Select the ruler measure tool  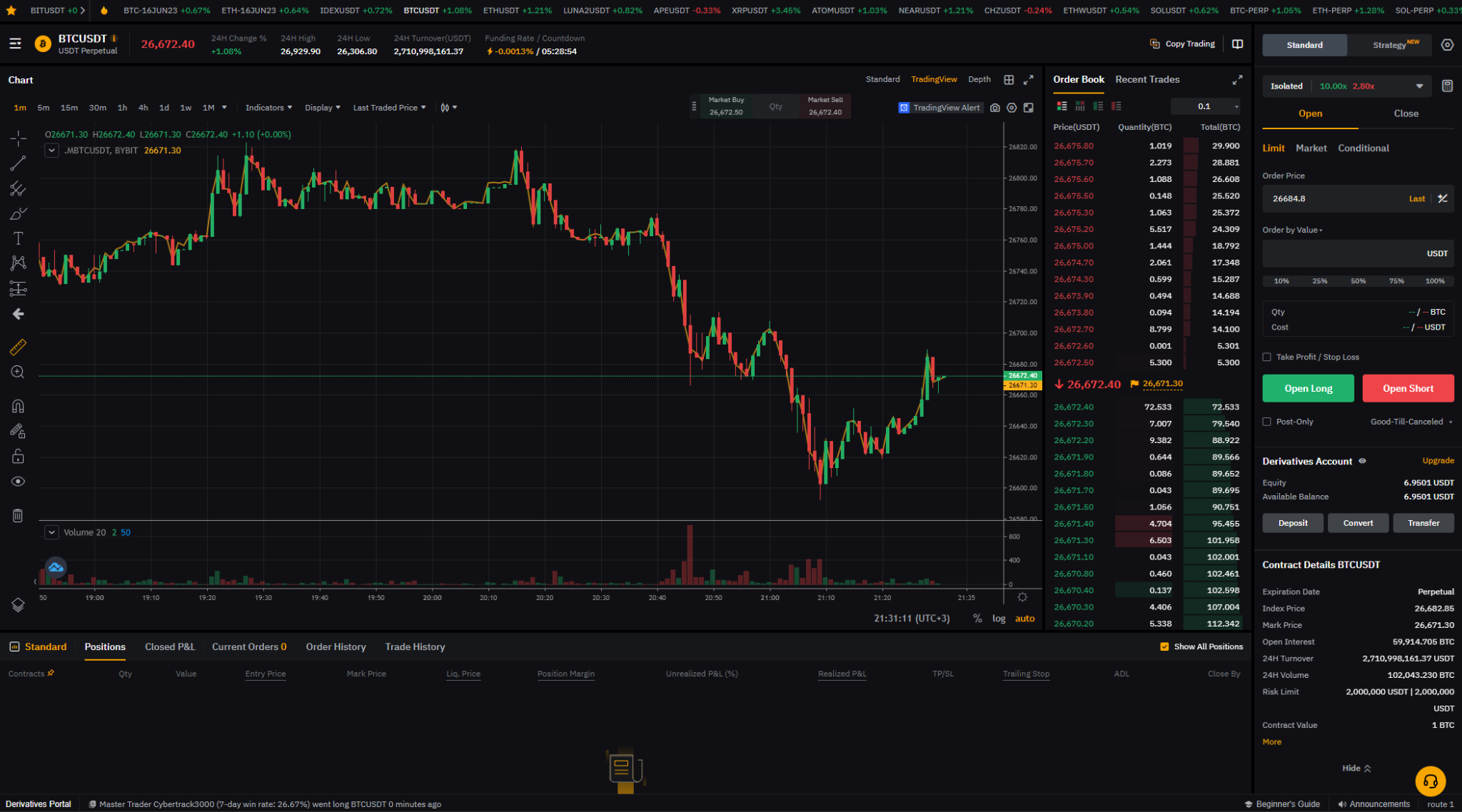(x=18, y=347)
